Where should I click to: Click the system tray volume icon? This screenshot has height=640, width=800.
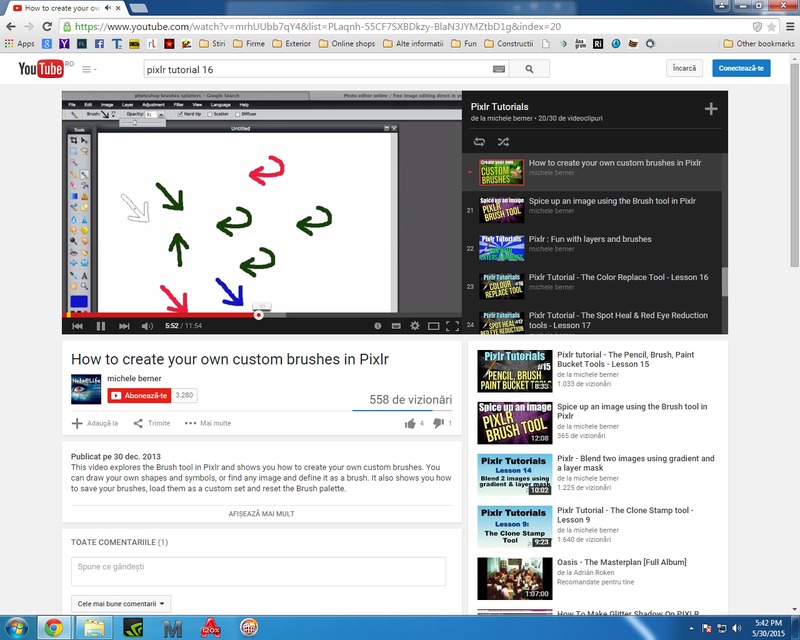tap(736, 628)
